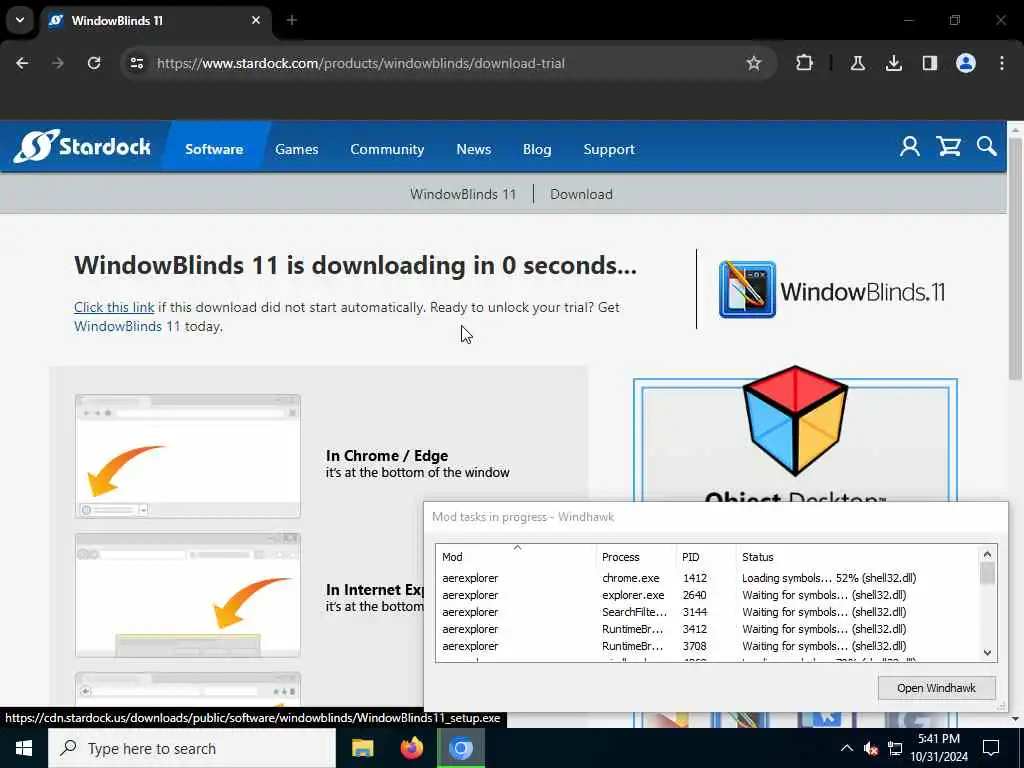Click the Open Windhawk button
Viewport: 1024px width, 768px height.
pos(936,688)
